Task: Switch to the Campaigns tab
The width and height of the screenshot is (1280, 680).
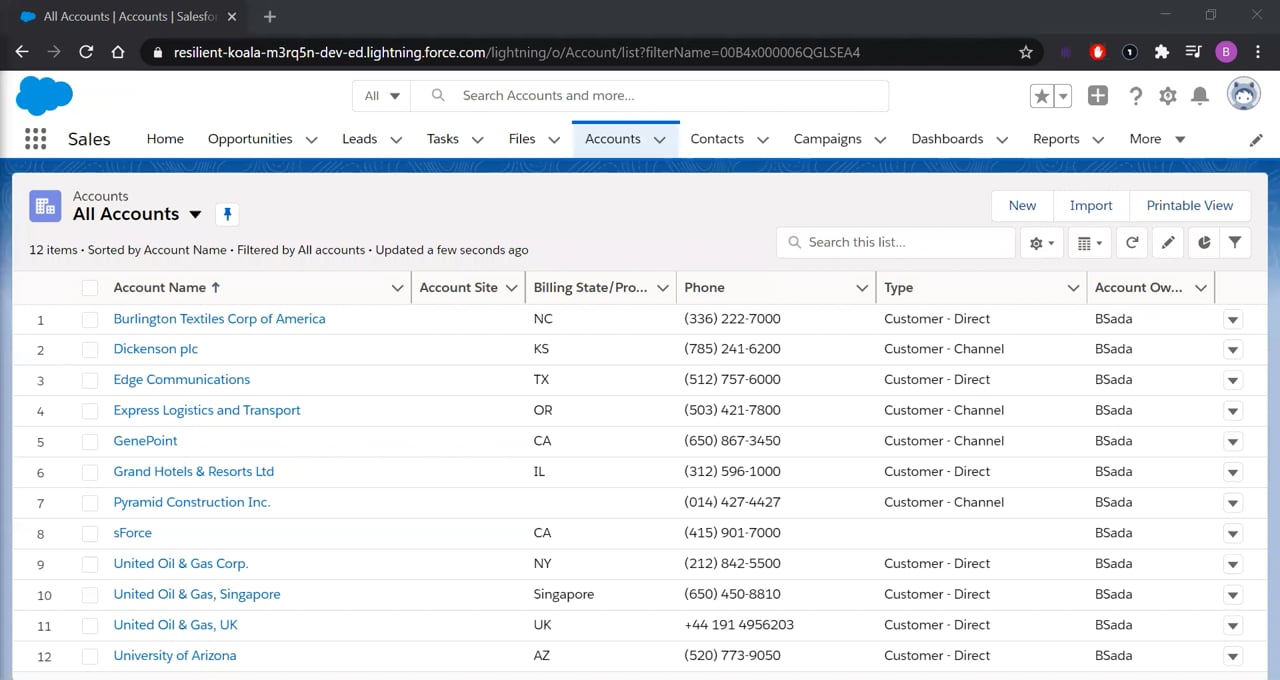Action: tap(827, 139)
